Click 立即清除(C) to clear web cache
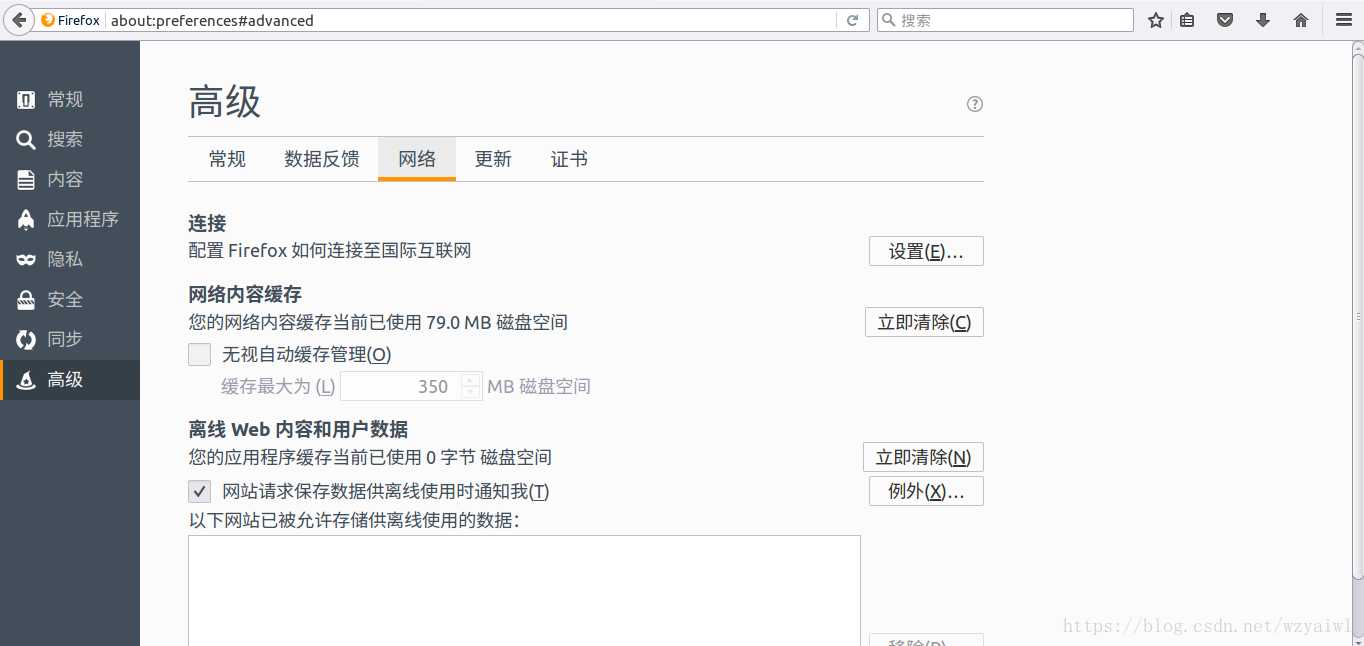 (x=924, y=322)
